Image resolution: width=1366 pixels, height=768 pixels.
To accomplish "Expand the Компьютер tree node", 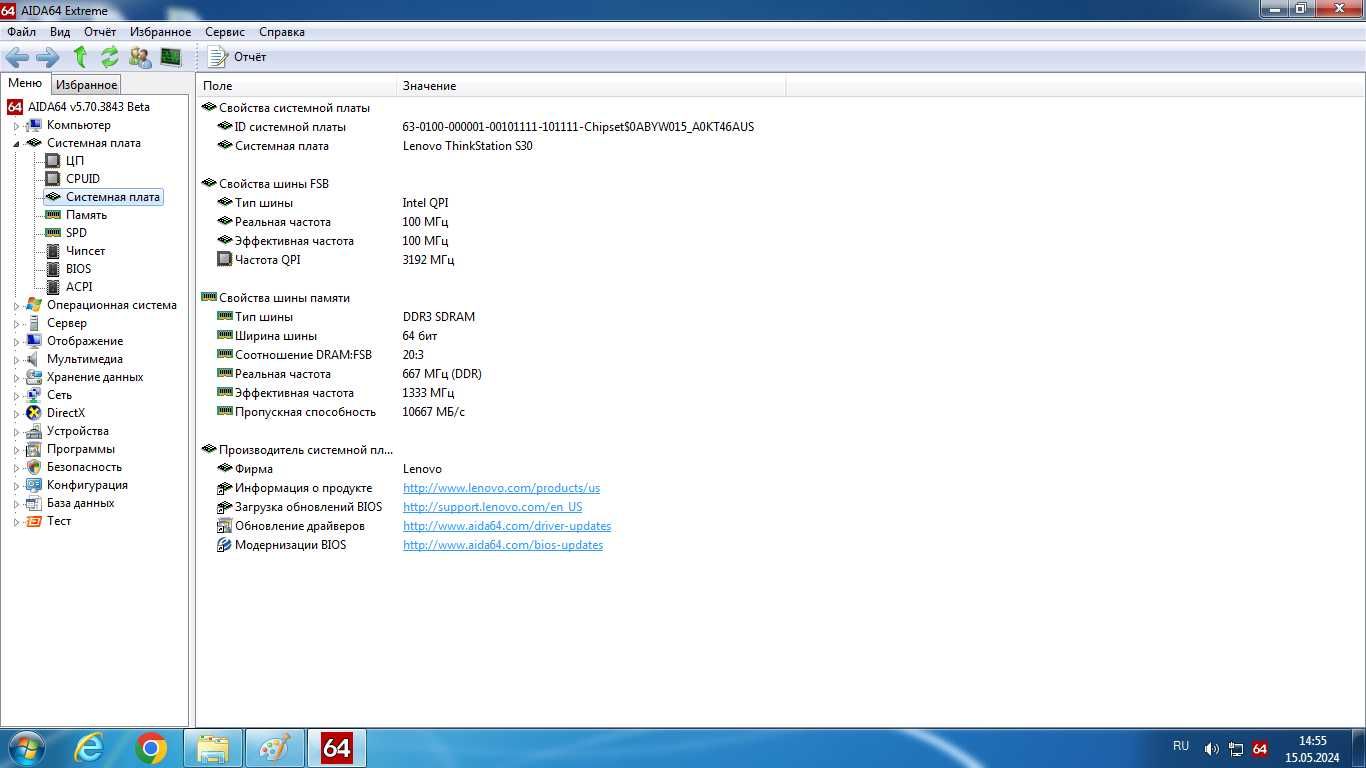I will click(x=16, y=126).
